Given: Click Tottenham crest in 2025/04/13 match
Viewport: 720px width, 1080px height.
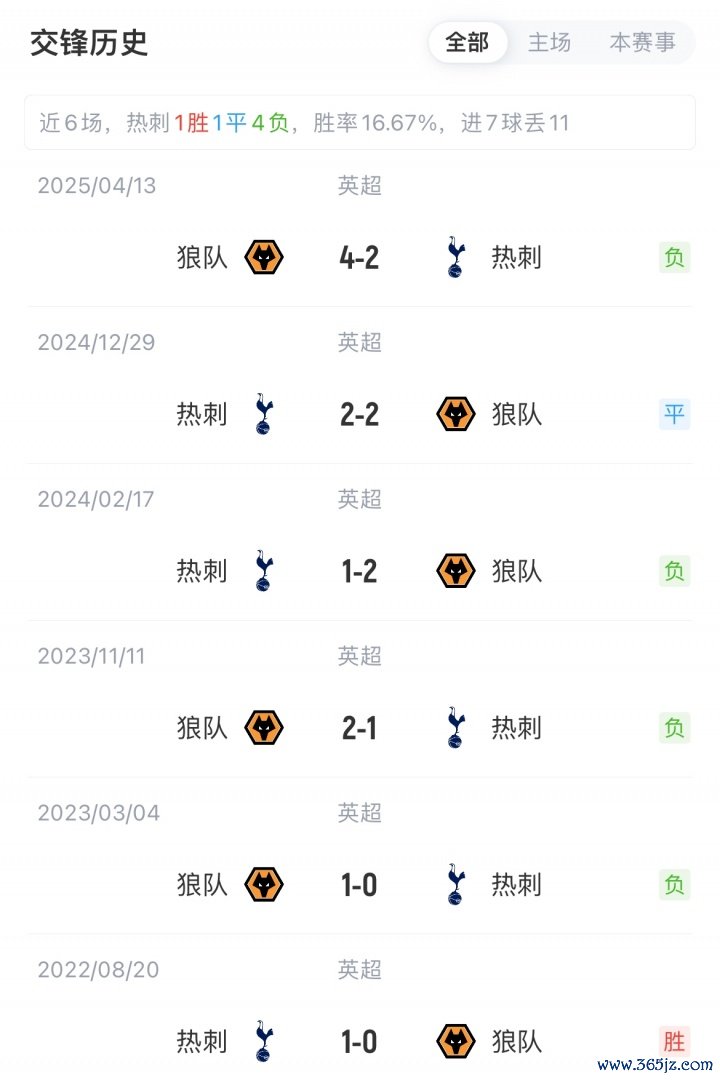Looking at the screenshot, I should 456,258.
